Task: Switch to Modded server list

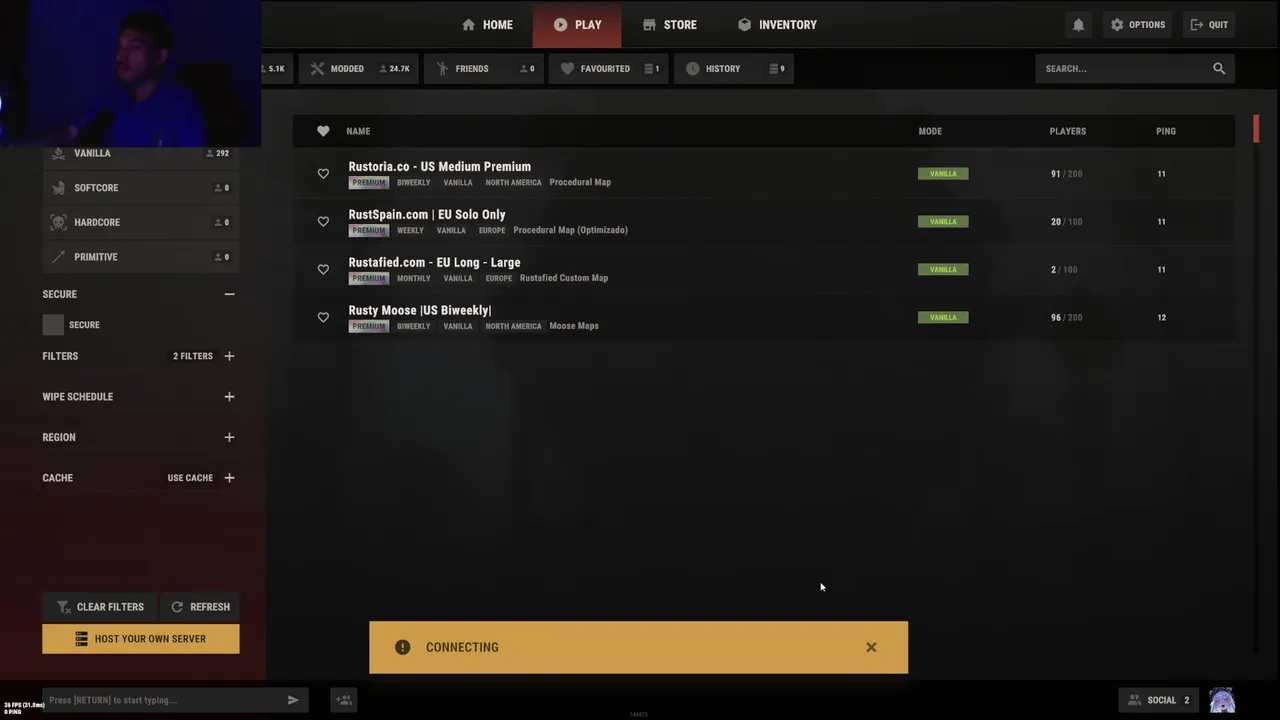Action: tap(359, 69)
